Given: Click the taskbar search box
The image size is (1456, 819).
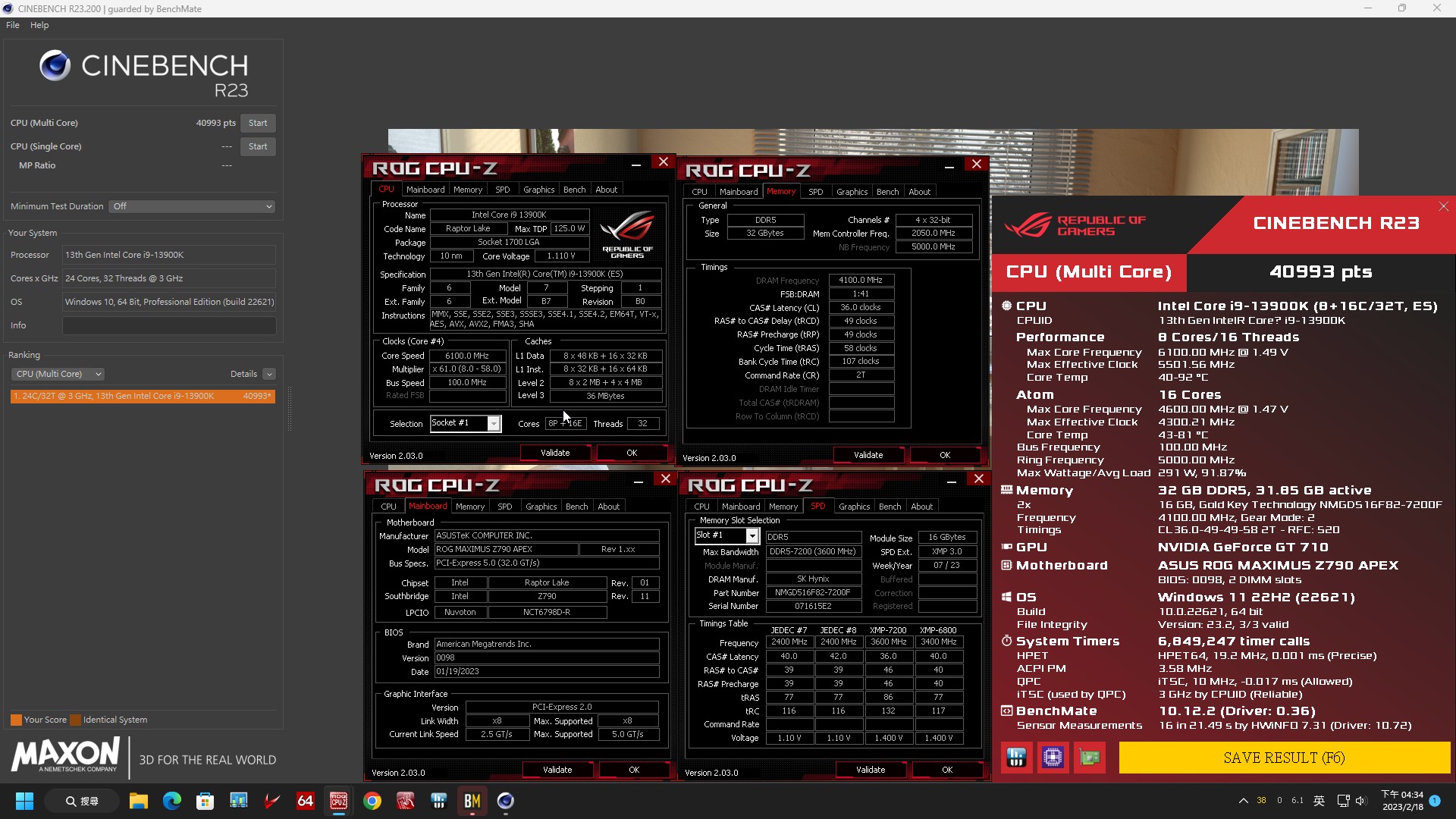Looking at the screenshot, I should tap(82, 801).
